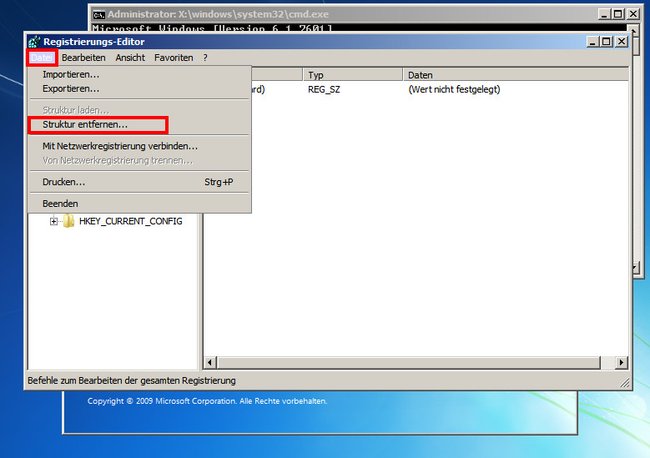Select the (Wert nicht festgelegt) value
This screenshot has height=458, width=650.
coord(454,90)
